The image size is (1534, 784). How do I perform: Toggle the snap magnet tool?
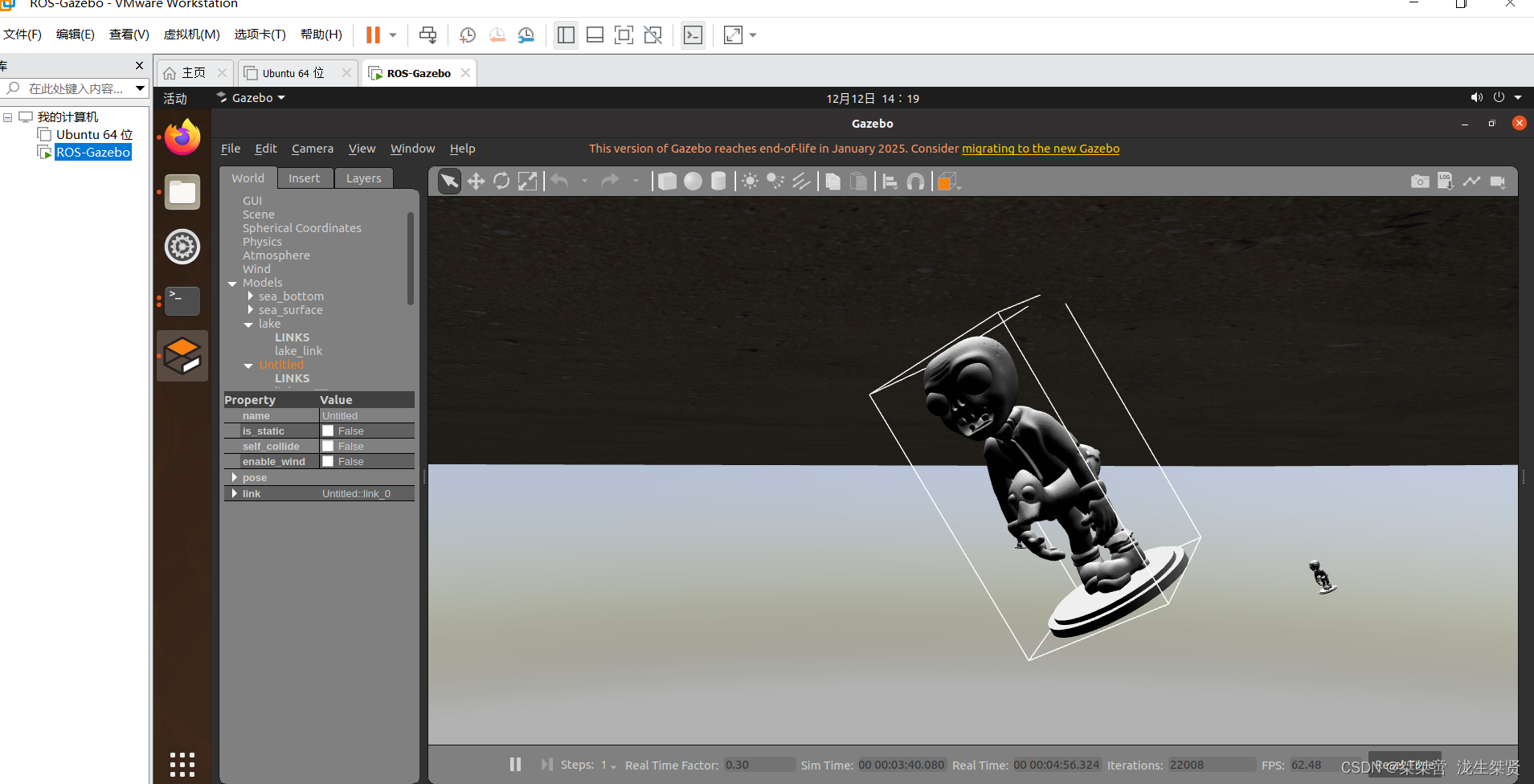click(x=915, y=182)
